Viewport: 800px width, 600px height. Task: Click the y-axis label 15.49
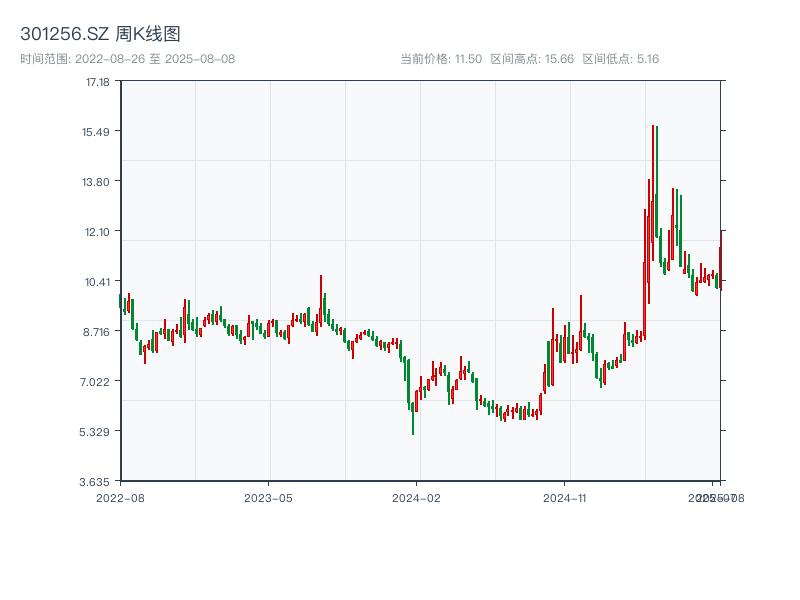95,132
